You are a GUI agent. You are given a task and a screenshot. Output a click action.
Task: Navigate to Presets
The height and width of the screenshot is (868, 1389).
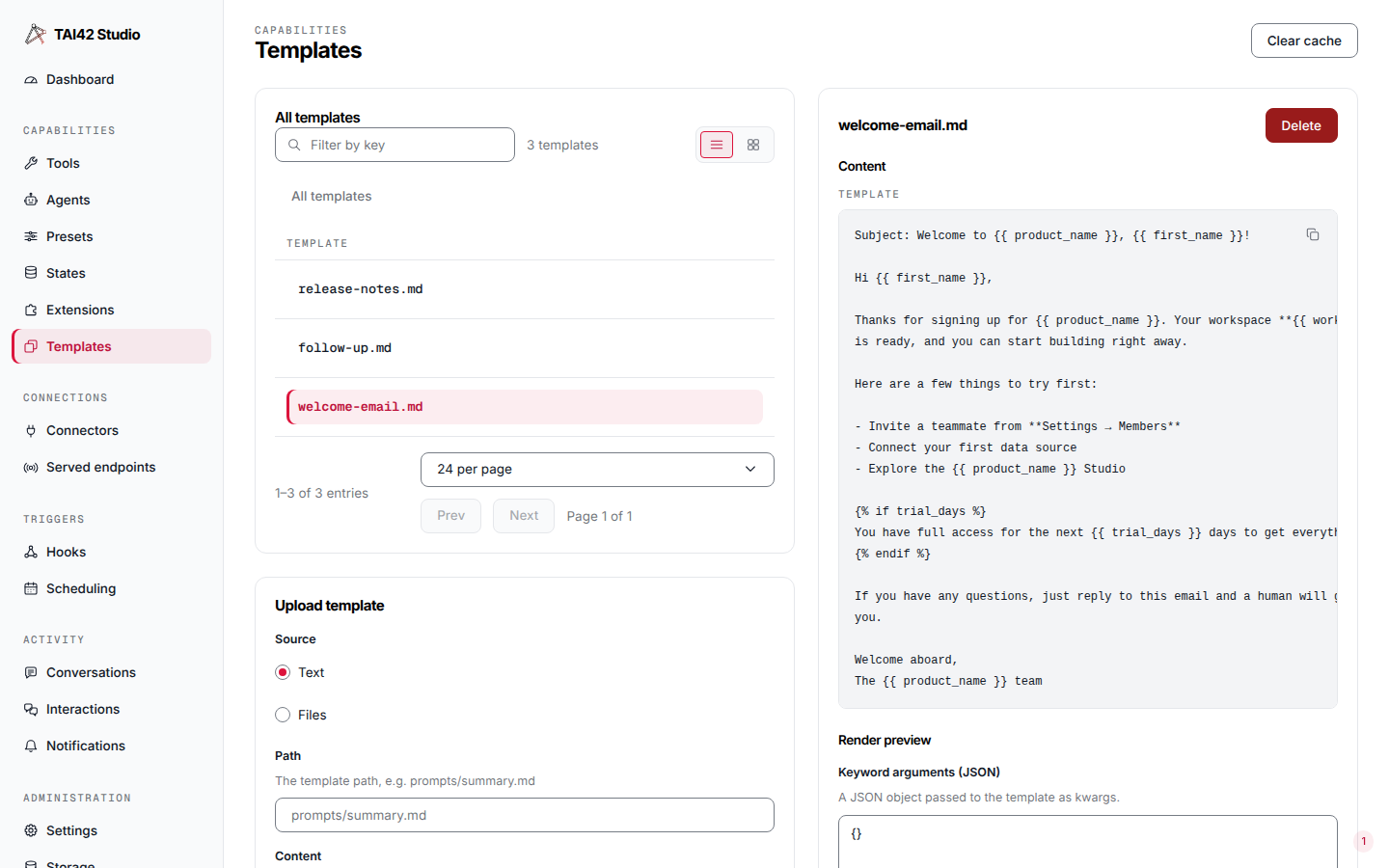tap(112, 237)
